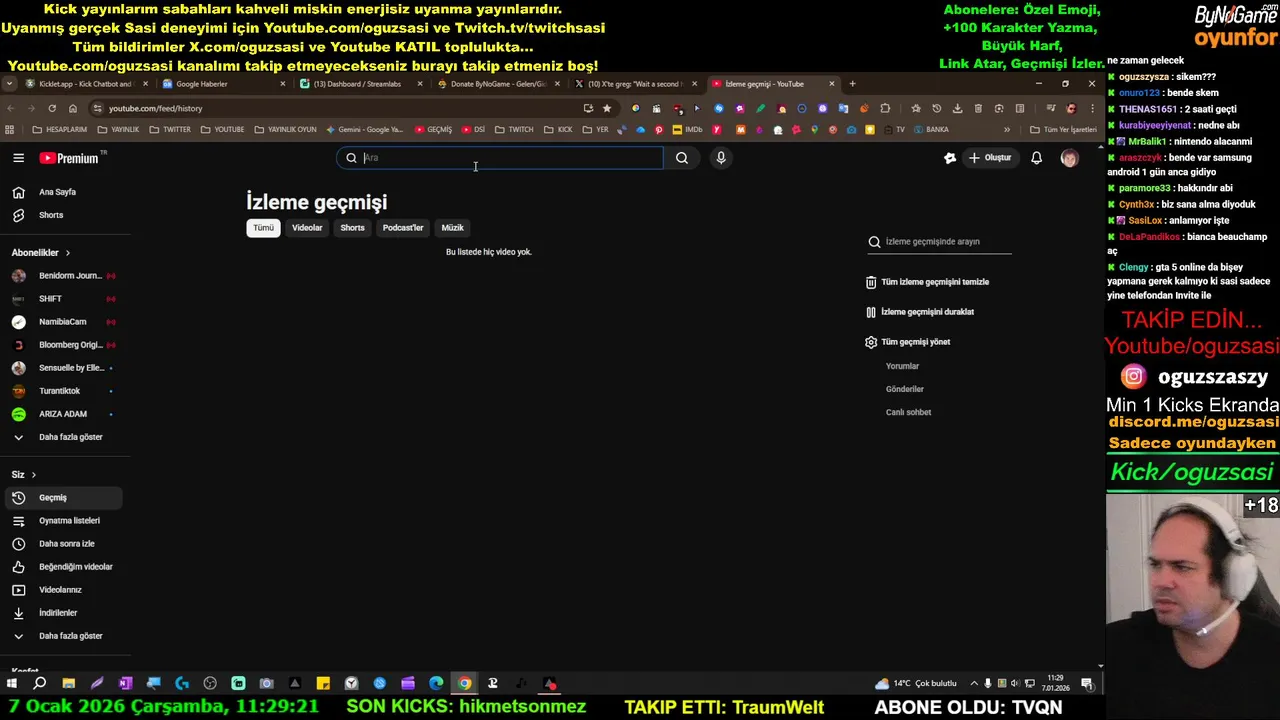This screenshot has width=1280, height=720.
Task: Click the Oluştur create button
Action: point(990,158)
